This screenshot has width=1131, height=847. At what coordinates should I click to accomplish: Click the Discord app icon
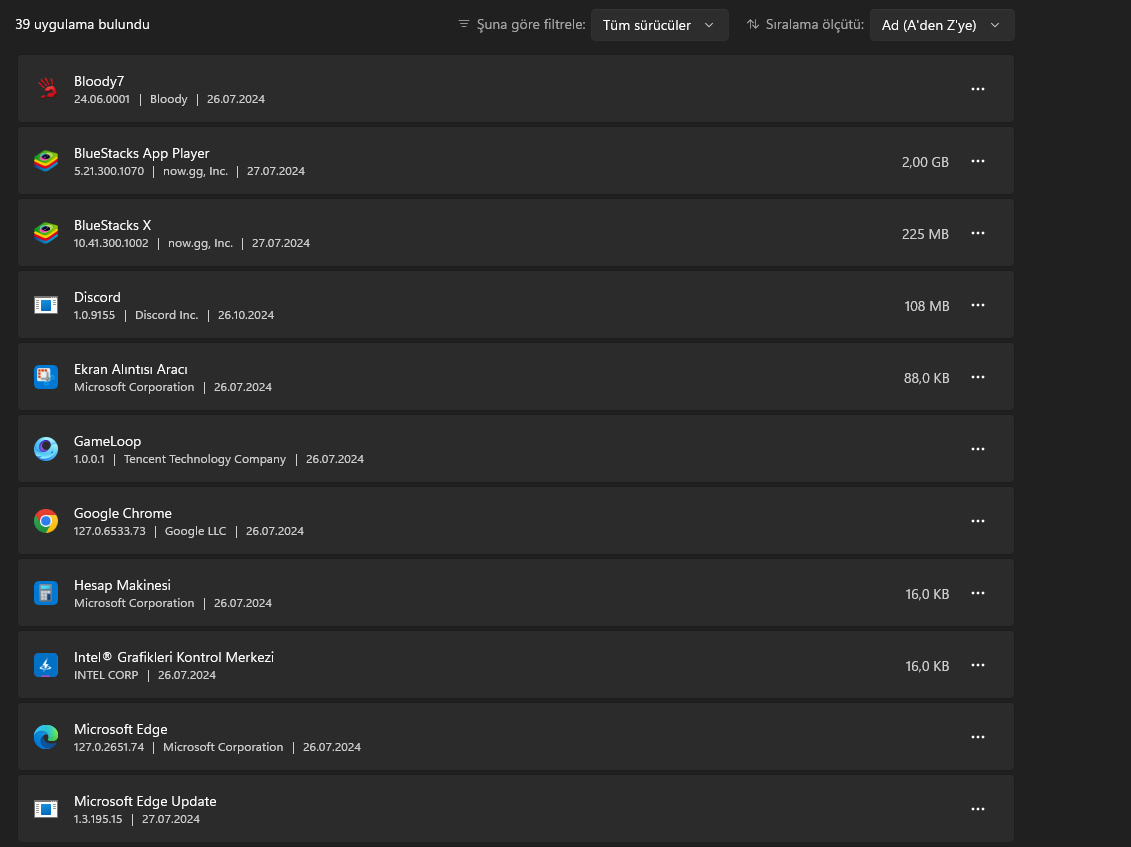click(x=46, y=305)
